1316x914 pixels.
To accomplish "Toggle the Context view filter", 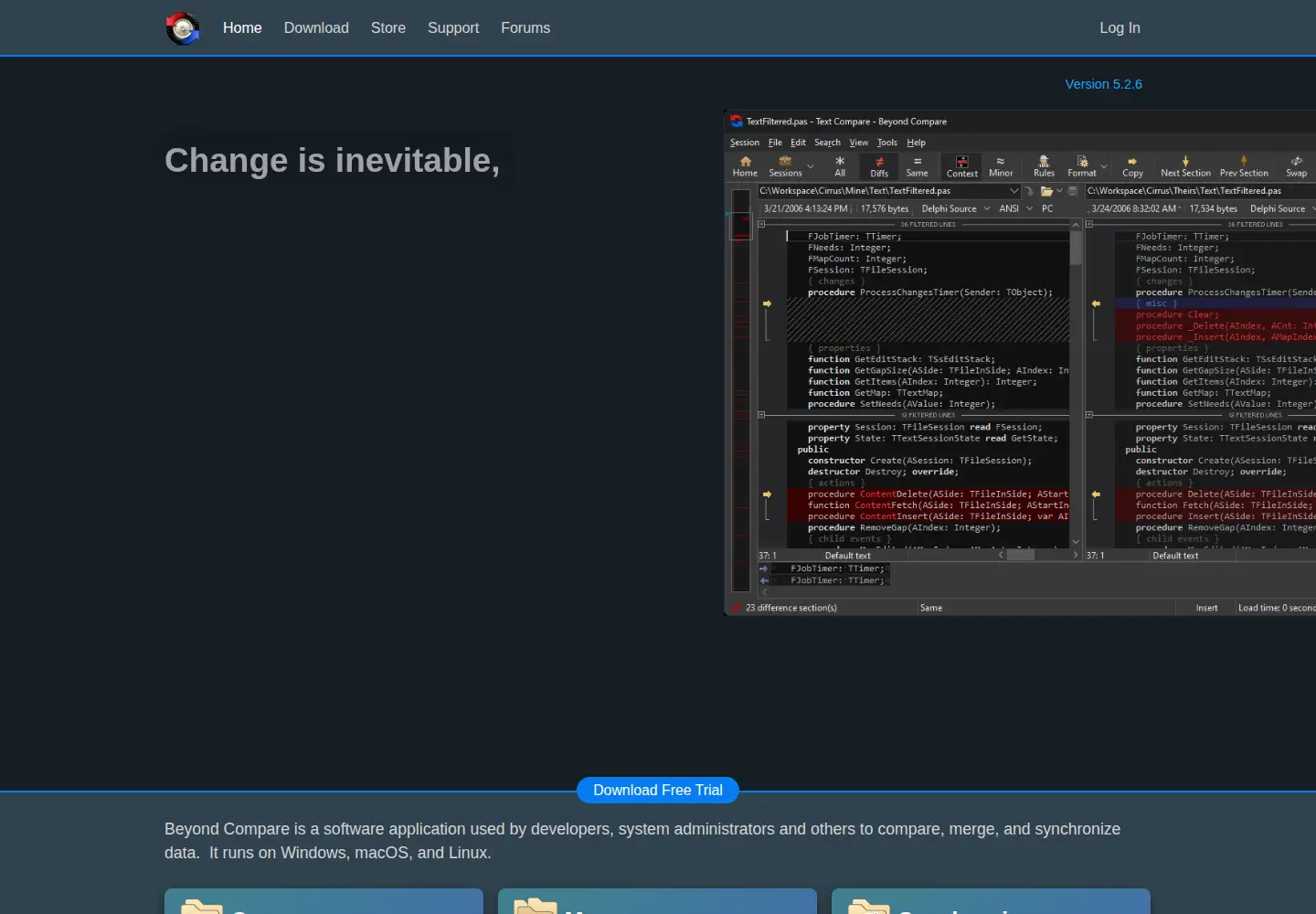I will pos(962,166).
